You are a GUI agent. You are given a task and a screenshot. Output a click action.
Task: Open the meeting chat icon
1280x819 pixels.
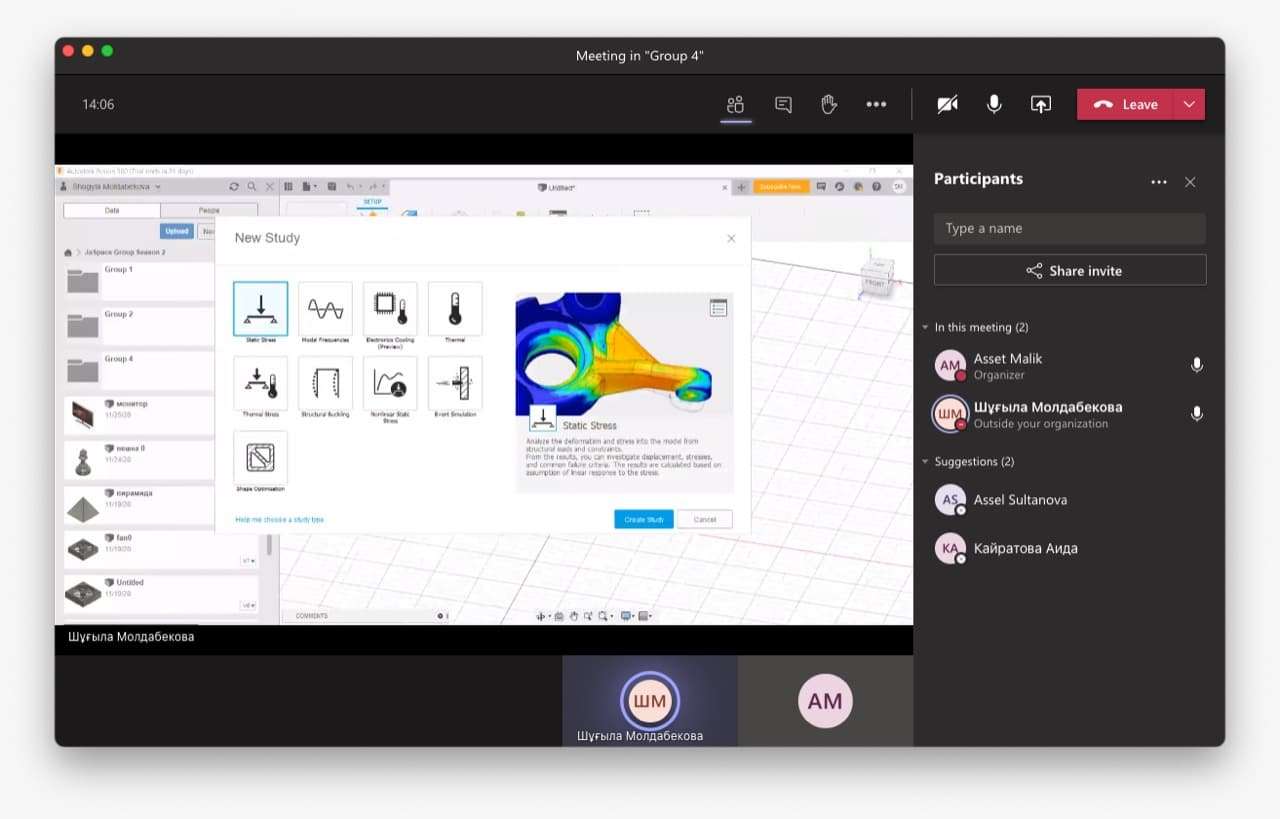click(x=783, y=104)
